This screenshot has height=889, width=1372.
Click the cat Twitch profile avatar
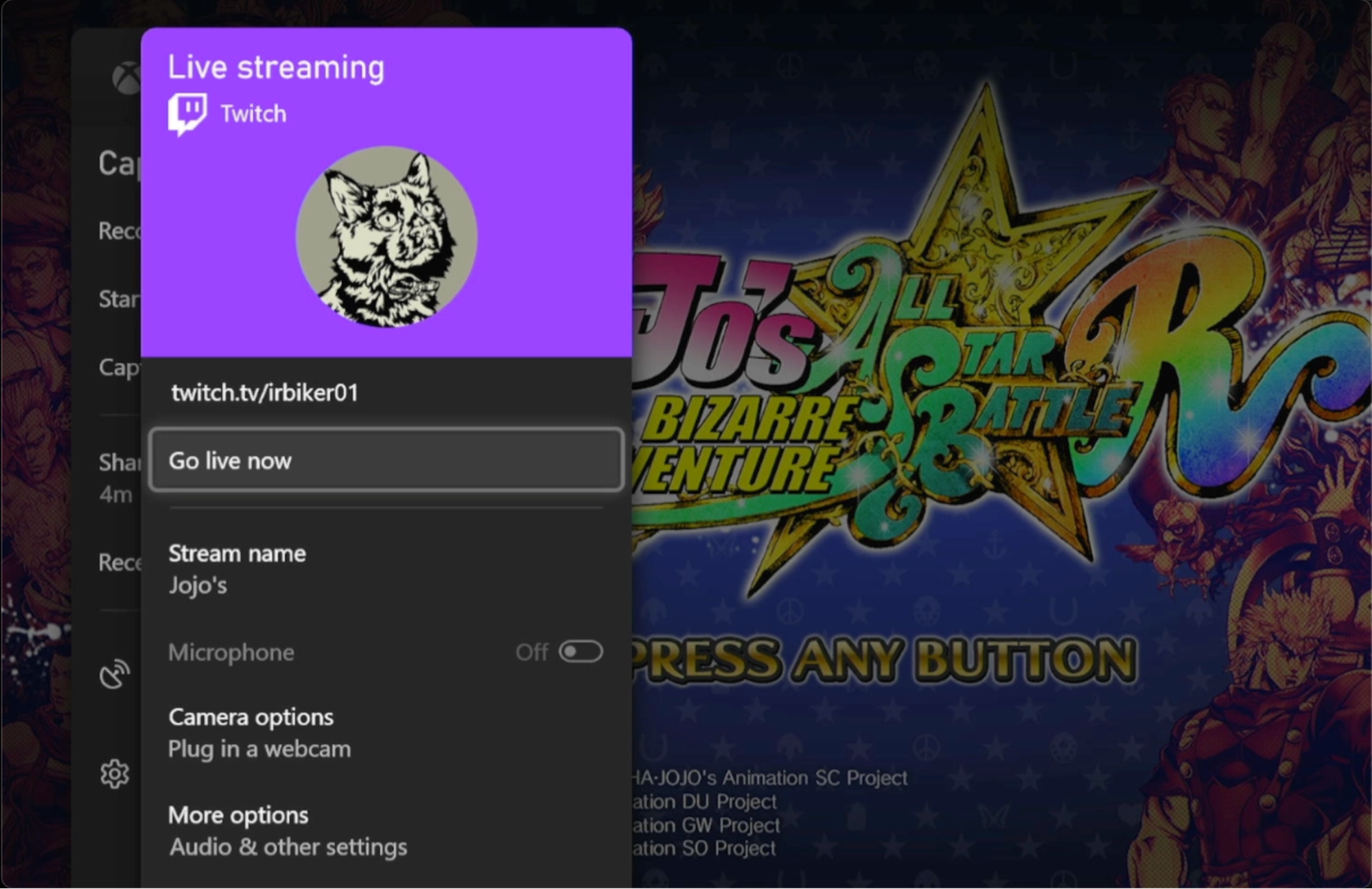coord(386,236)
